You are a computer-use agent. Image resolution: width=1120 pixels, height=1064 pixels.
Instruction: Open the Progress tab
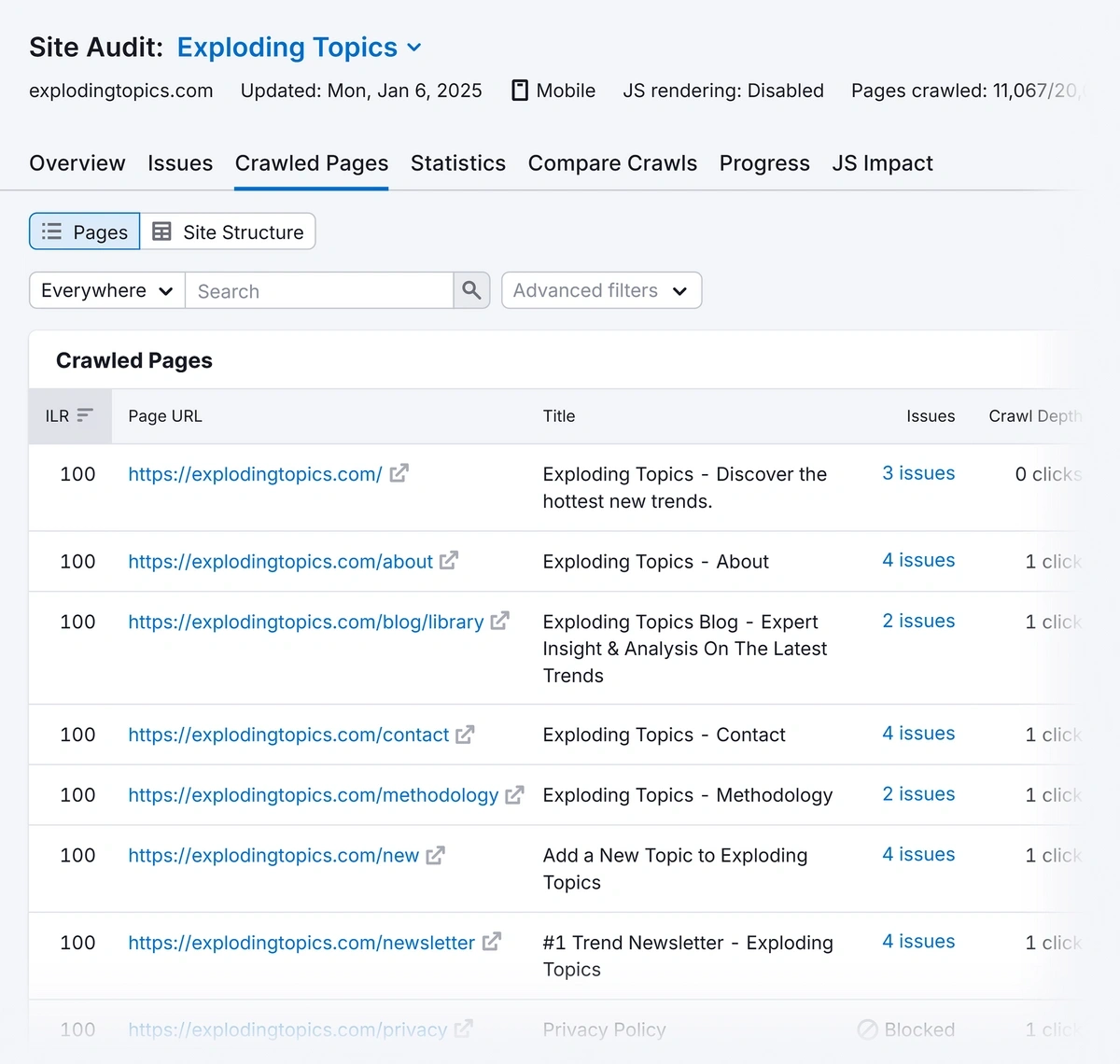[764, 163]
